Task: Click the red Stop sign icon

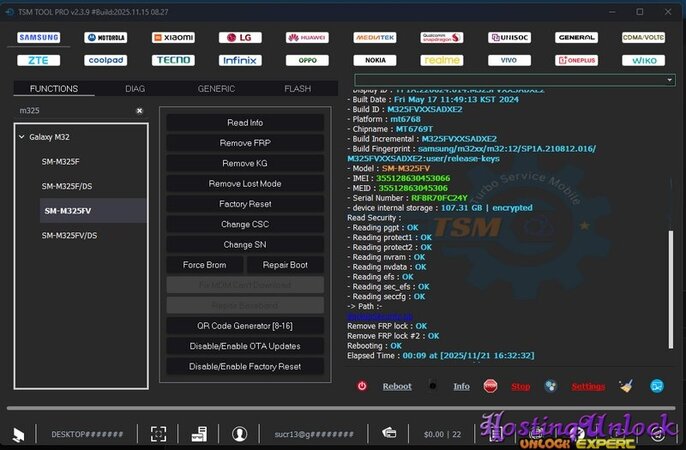Action: (x=491, y=386)
